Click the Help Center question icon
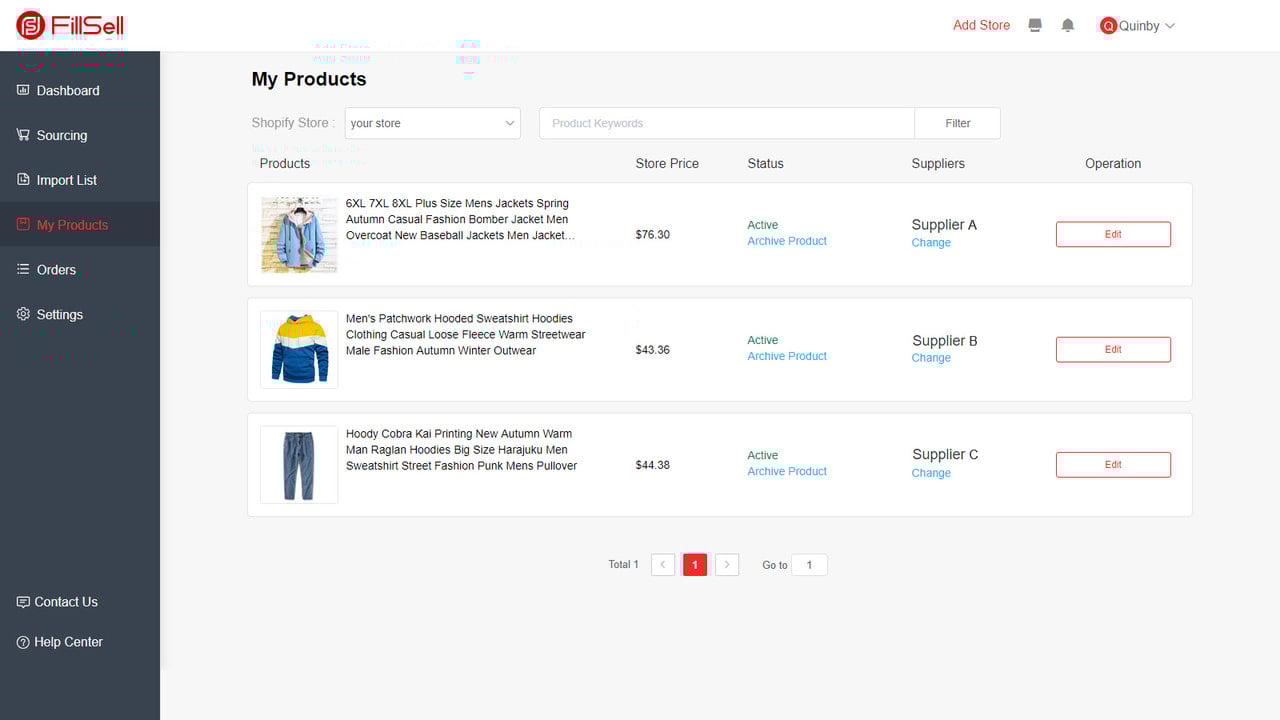 23,642
